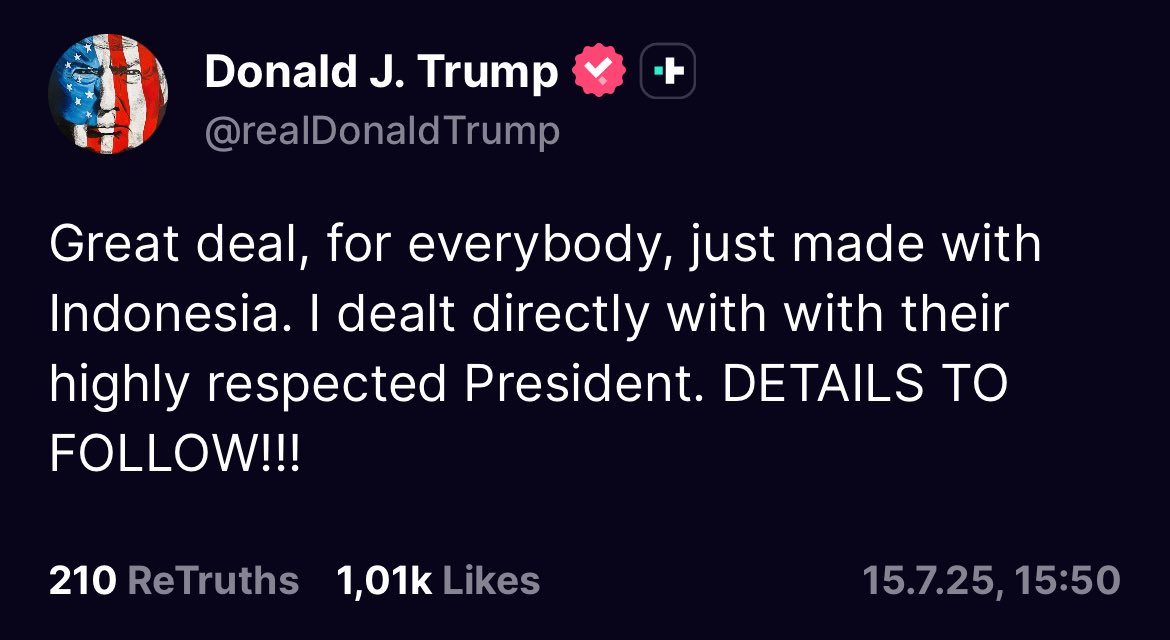Click the red verified badge icon
1170x640 pixels.
[x=598, y=72]
